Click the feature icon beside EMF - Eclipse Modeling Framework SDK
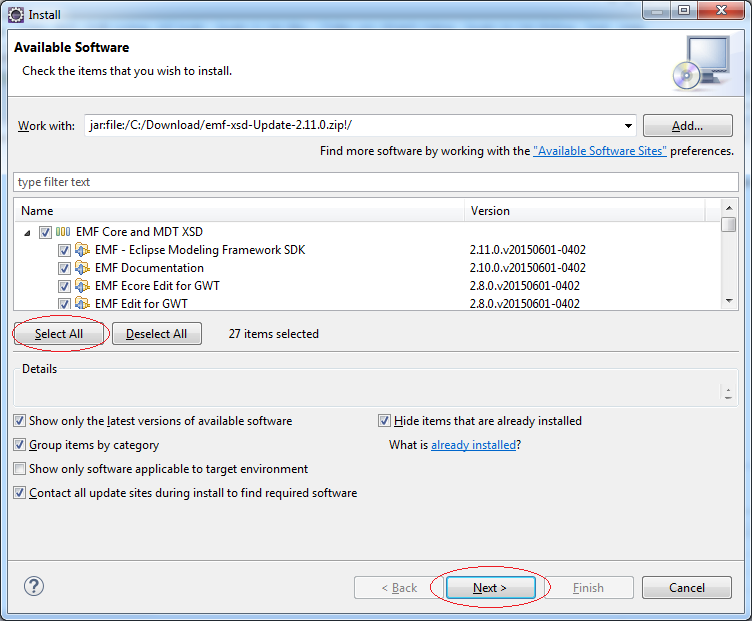 tap(82, 250)
